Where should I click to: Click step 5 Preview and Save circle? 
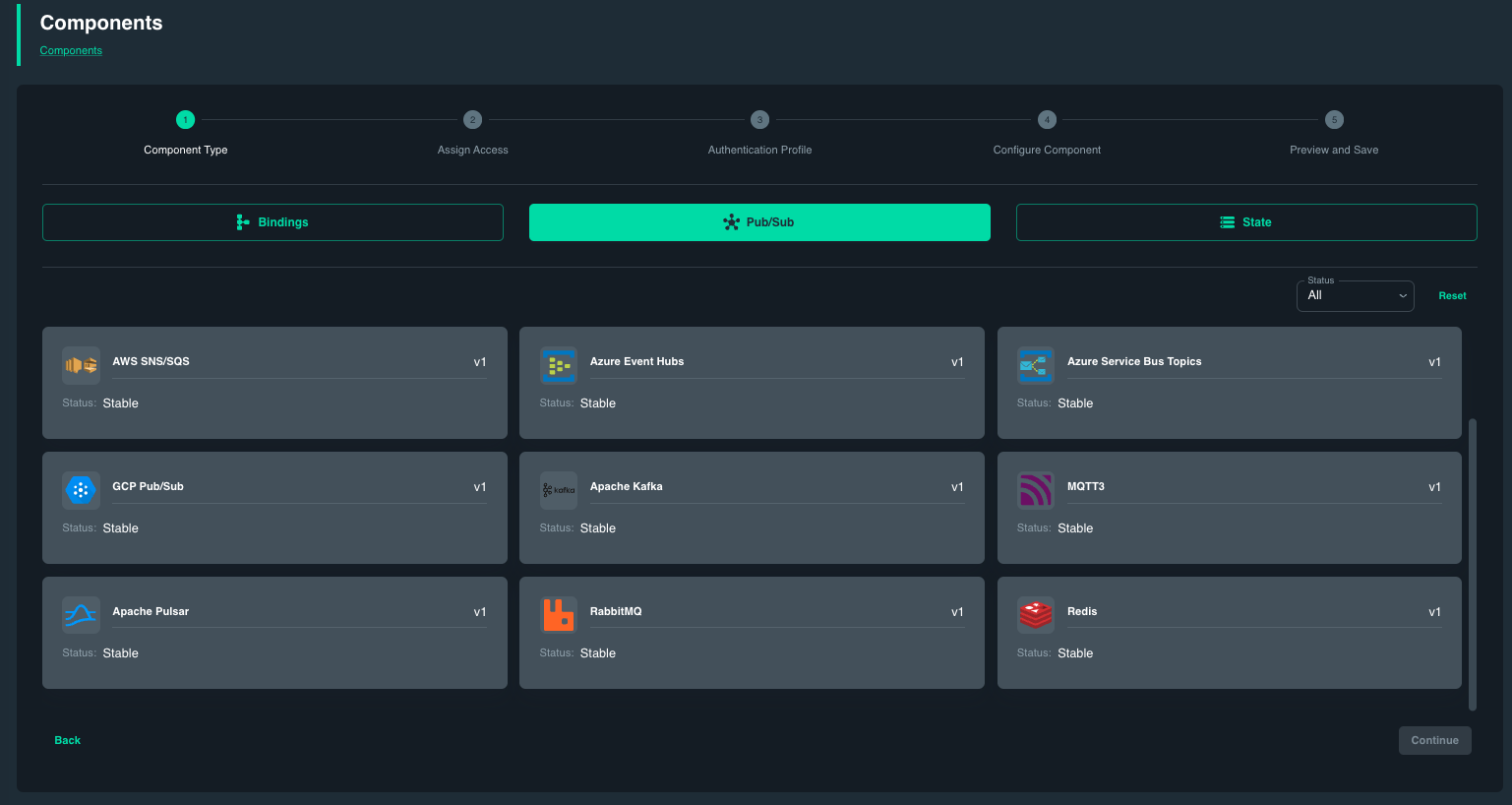tap(1334, 120)
